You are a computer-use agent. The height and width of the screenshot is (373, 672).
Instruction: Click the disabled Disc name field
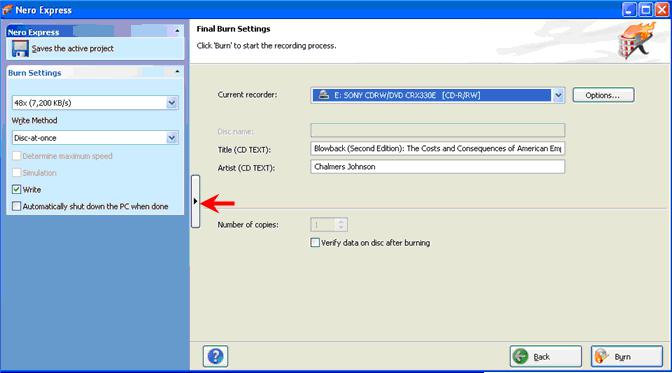click(438, 130)
